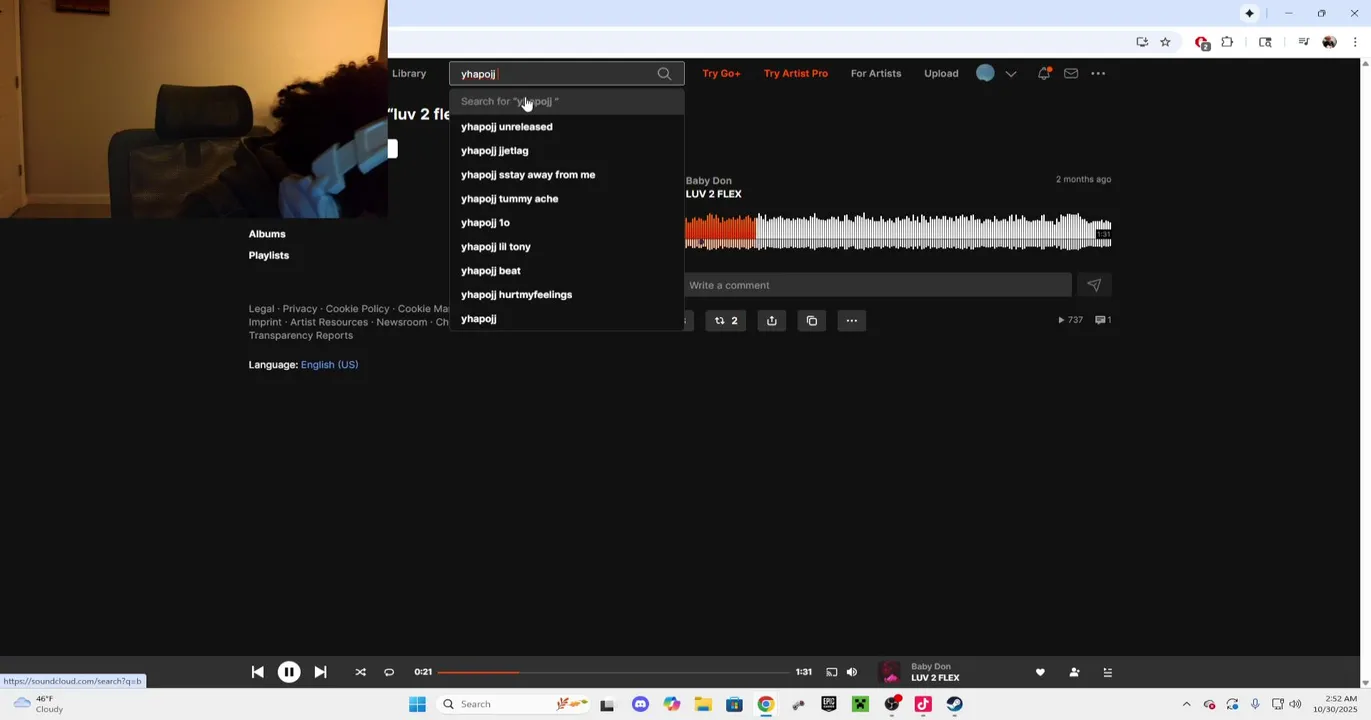Open Steam from taskbar
Viewport: 1371px width, 720px height.
click(955, 704)
